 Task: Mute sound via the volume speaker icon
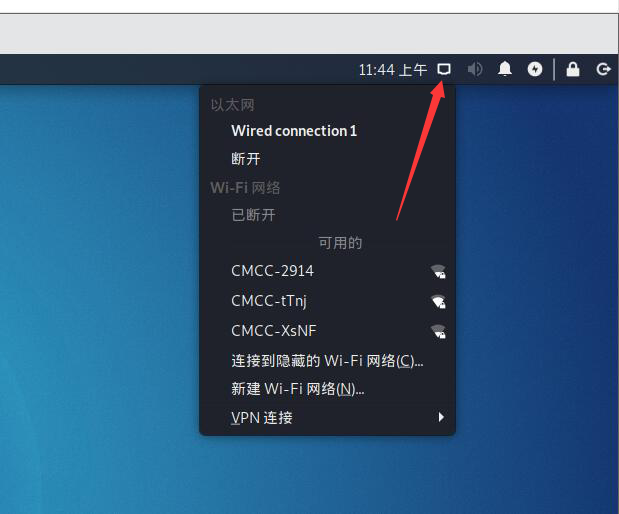point(475,69)
